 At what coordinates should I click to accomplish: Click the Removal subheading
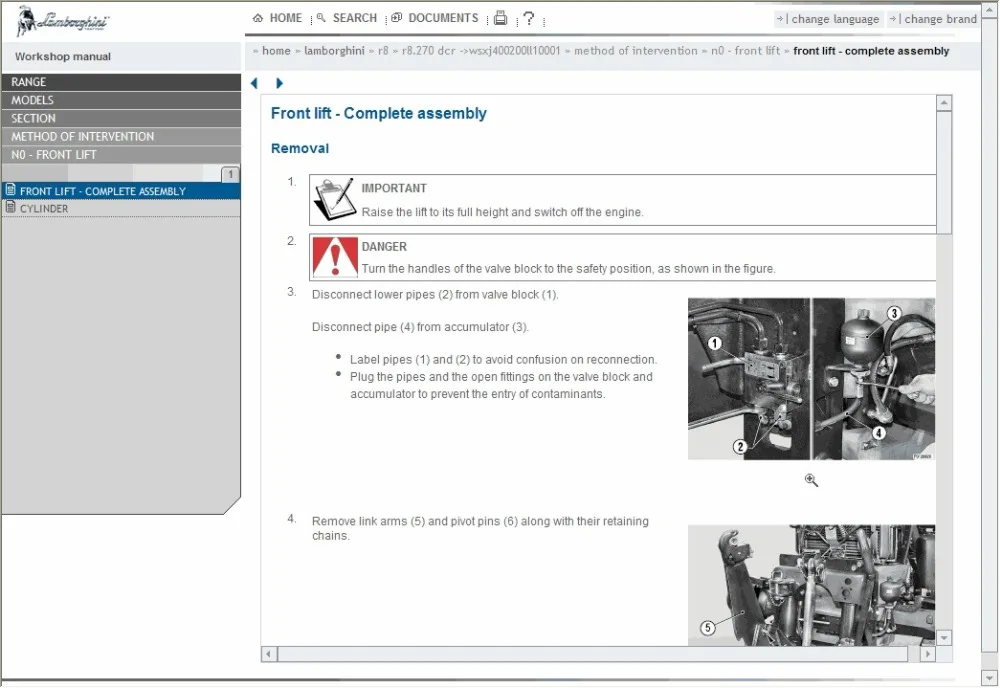coord(300,149)
